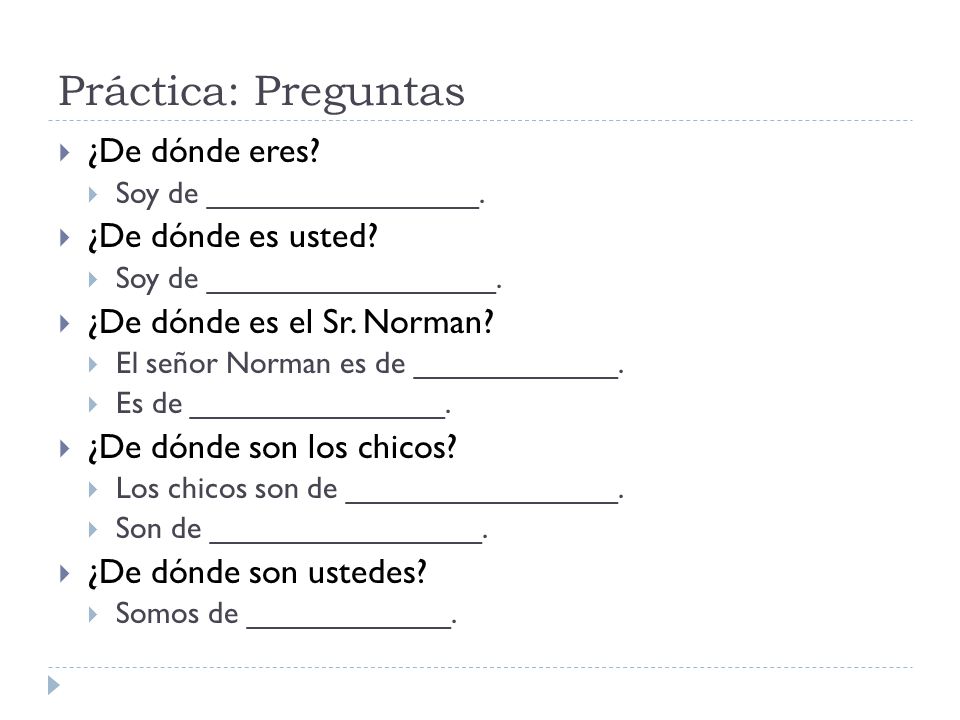This screenshot has width=960, height=720.
Task: Click the bullet arrow beside '¿De dónde es el Sr. Norman?'
Action: click(x=64, y=323)
